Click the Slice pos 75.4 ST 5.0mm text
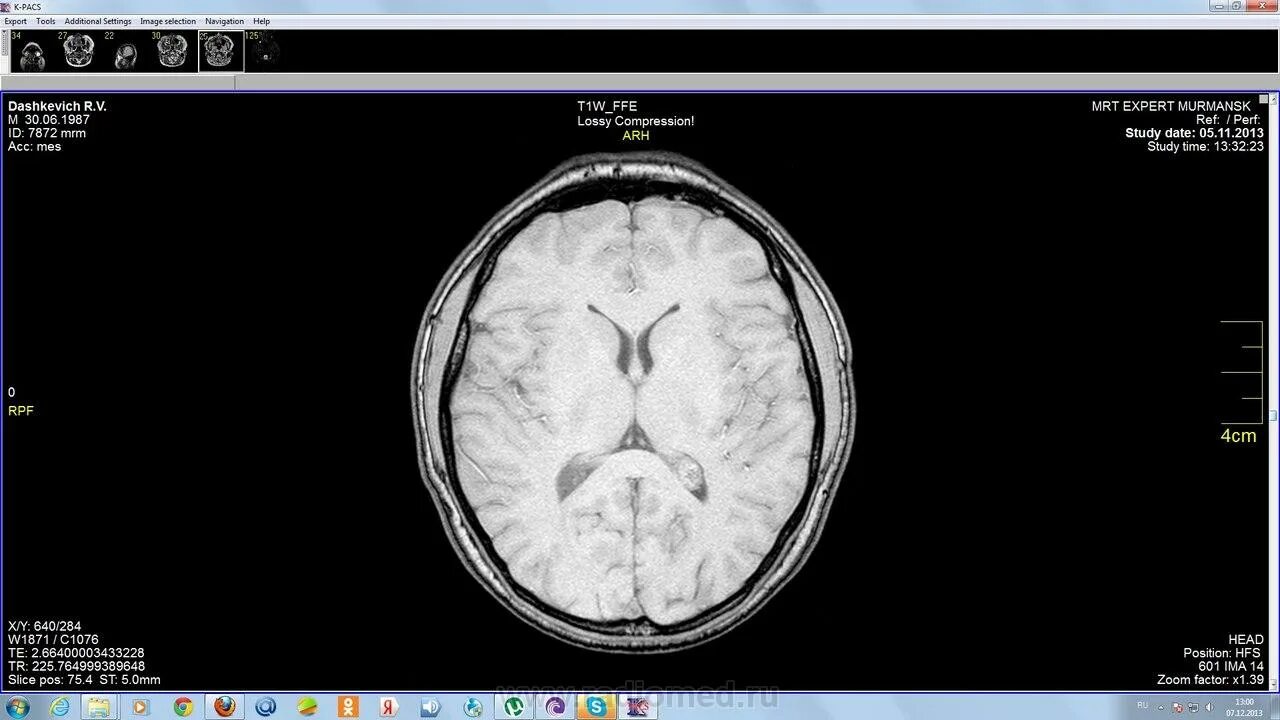 84,680
